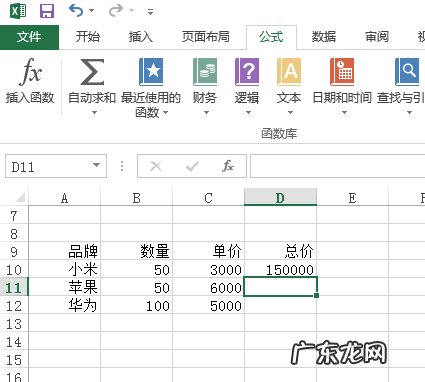Expand the 最近使用的函数 dropdown arrow
Image resolution: width=425 pixels, height=382 pixels.
165,113
